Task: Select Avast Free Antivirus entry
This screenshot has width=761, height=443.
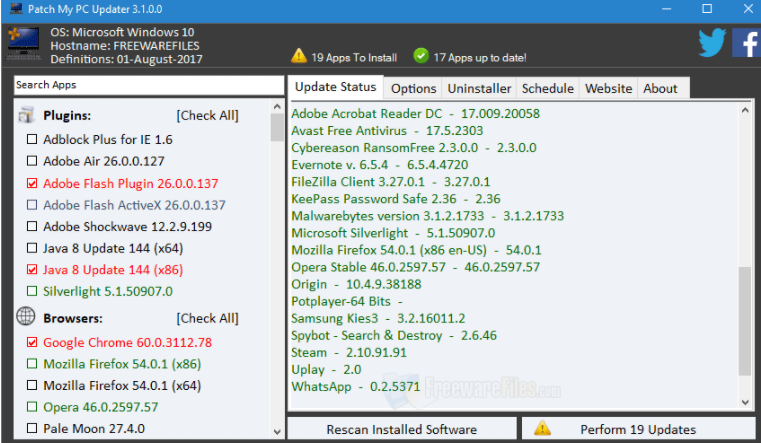Action: 387,131
